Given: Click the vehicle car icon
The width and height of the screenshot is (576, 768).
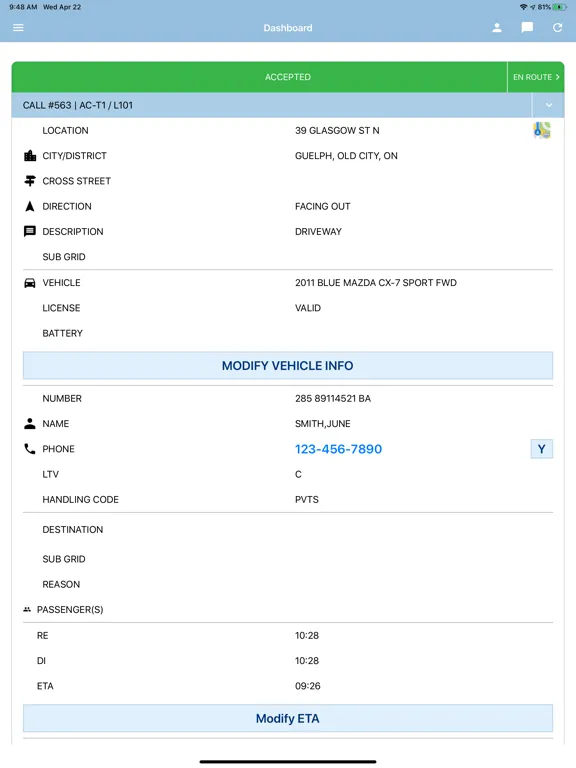Looking at the screenshot, I should tap(30, 283).
